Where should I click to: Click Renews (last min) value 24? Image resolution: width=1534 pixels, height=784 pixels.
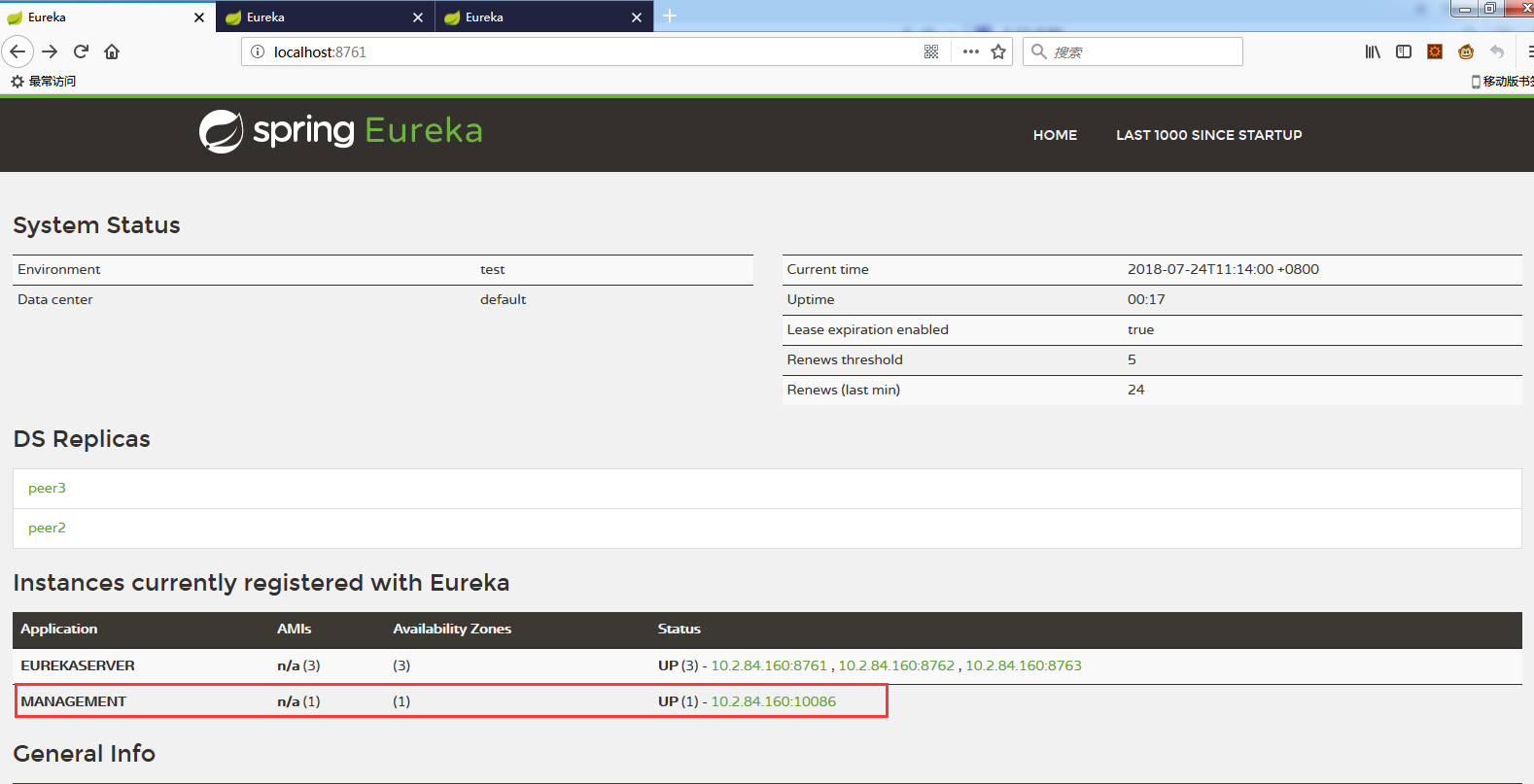point(1136,390)
